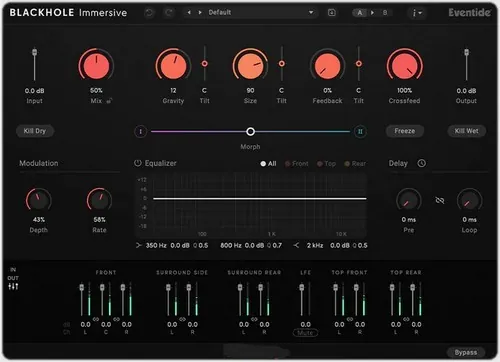Screen dimensions: 500x362
Task: Open the info menu dropdown
Action: click(x=417, y=13)
